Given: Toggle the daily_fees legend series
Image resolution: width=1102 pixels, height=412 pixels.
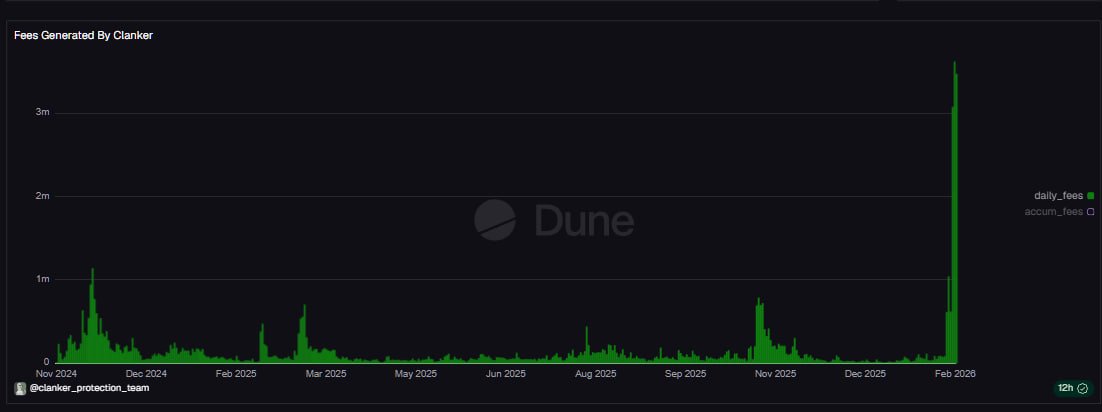Looking at the screenshot, I should pos(1063,195).
